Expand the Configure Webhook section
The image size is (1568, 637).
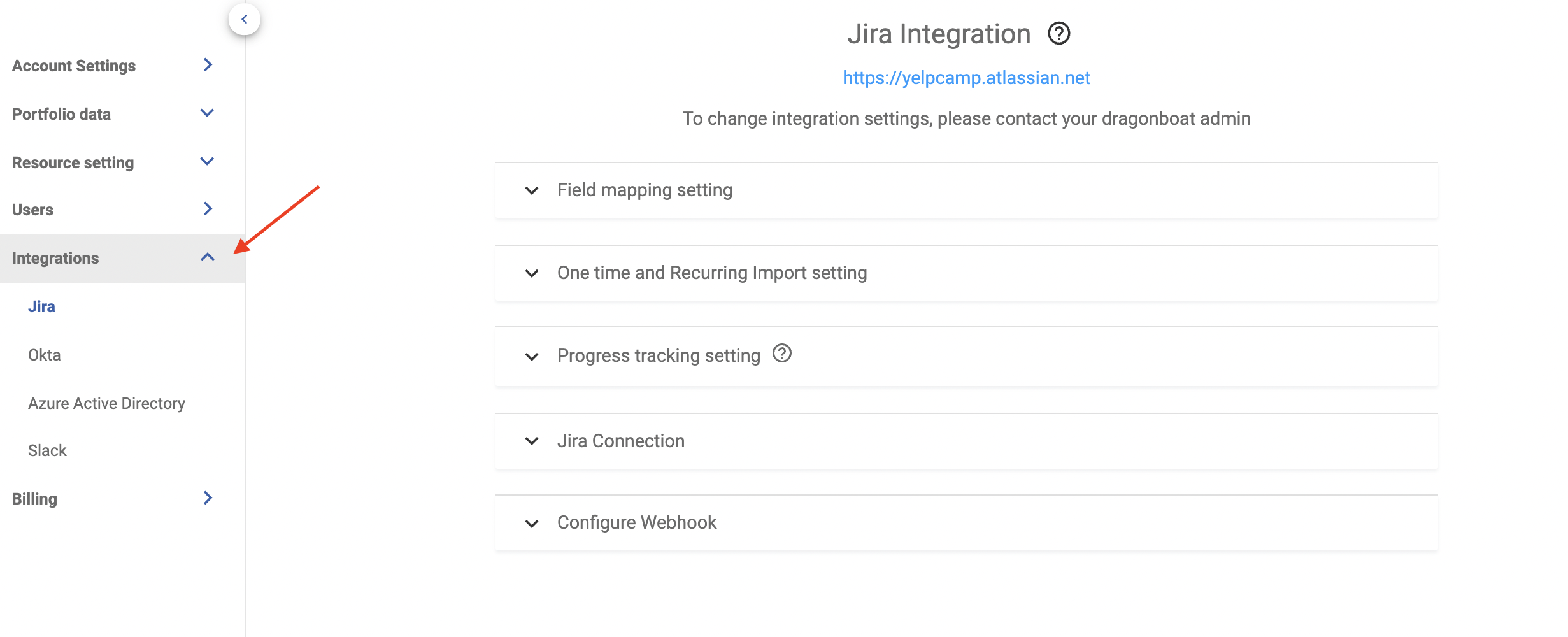532,522
